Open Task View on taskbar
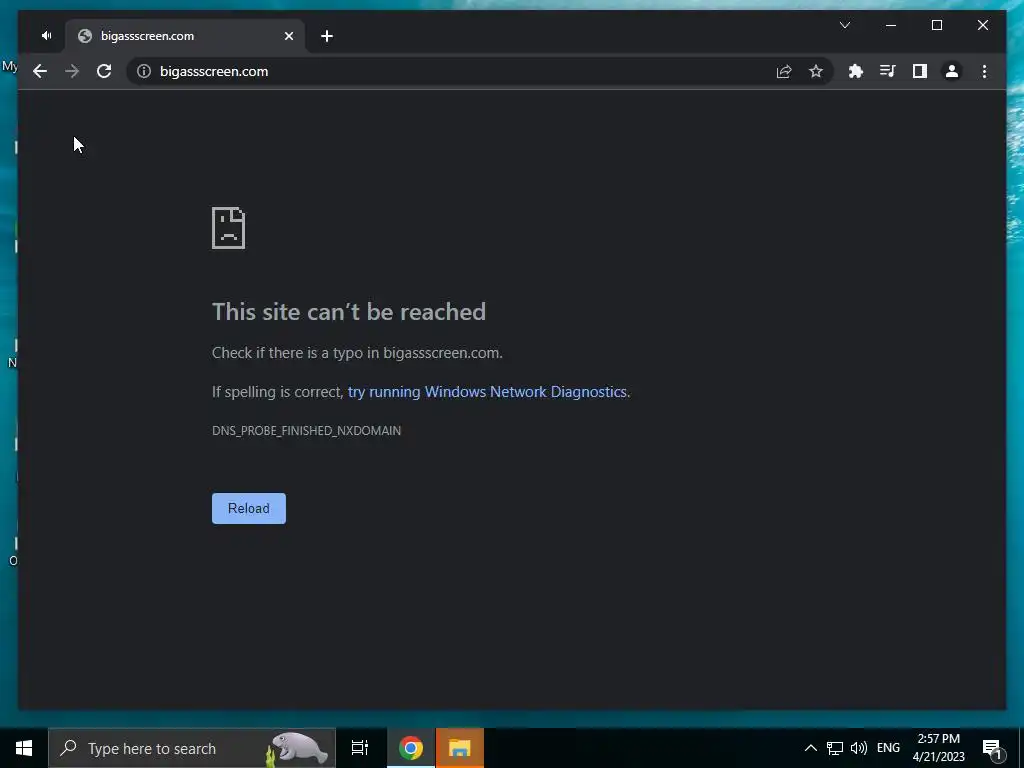1024x768 pixels. point(360,748)
